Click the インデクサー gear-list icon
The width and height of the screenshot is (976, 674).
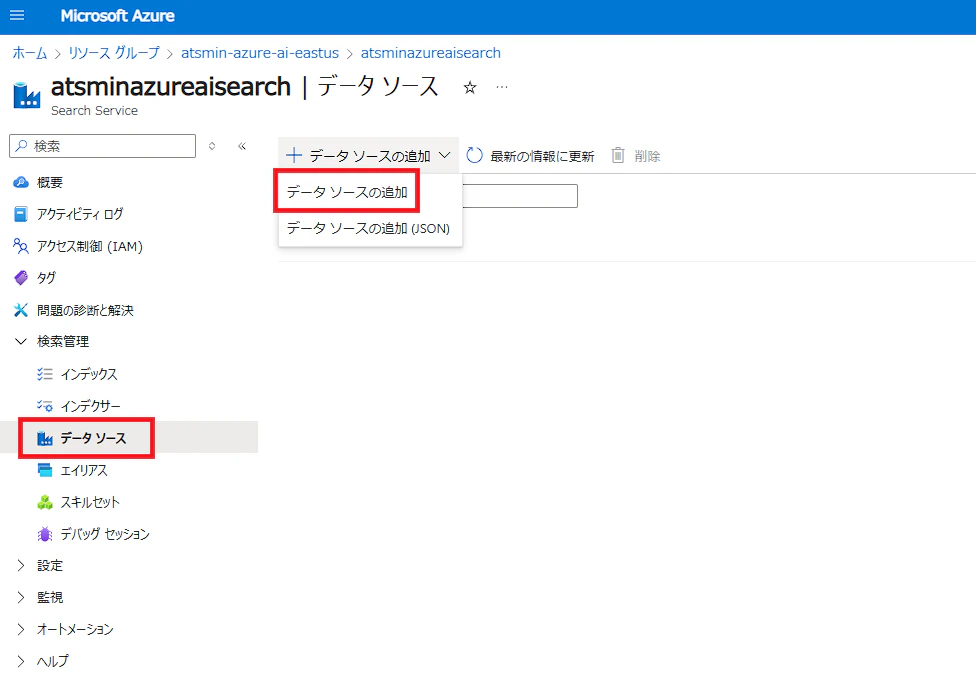45,406
